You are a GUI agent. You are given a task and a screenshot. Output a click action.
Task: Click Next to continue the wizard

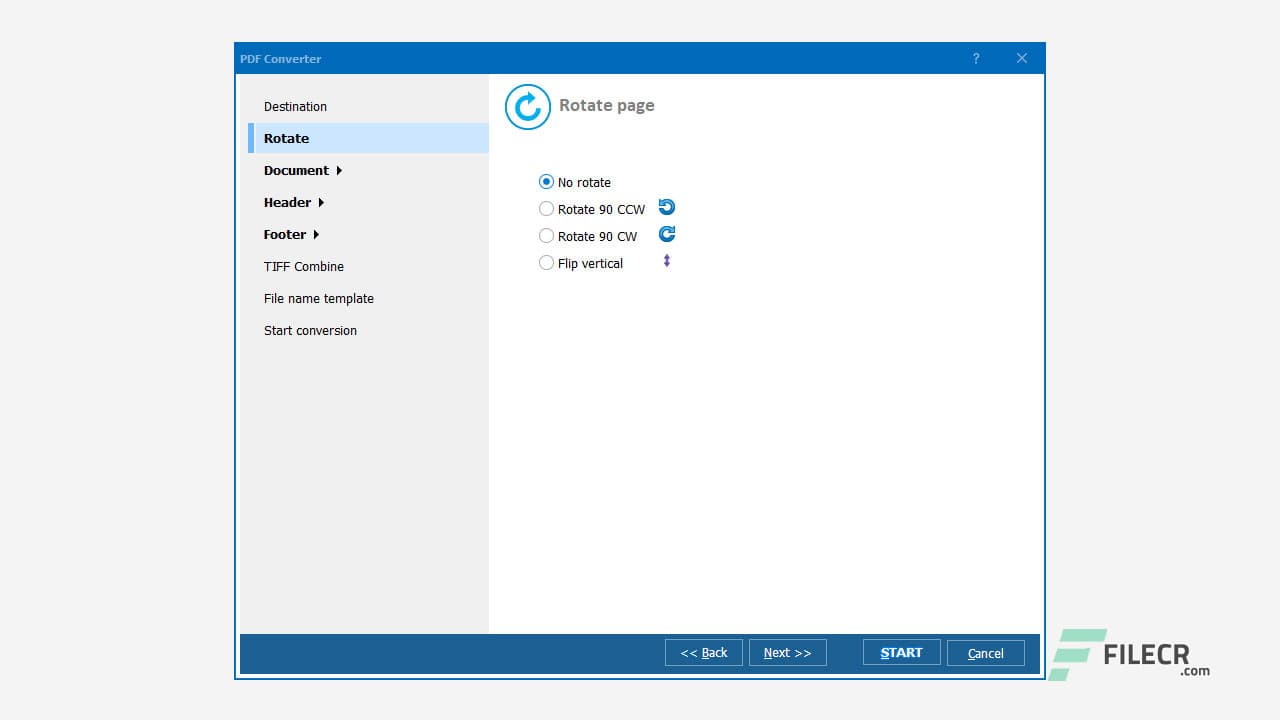tap(787, 652)
